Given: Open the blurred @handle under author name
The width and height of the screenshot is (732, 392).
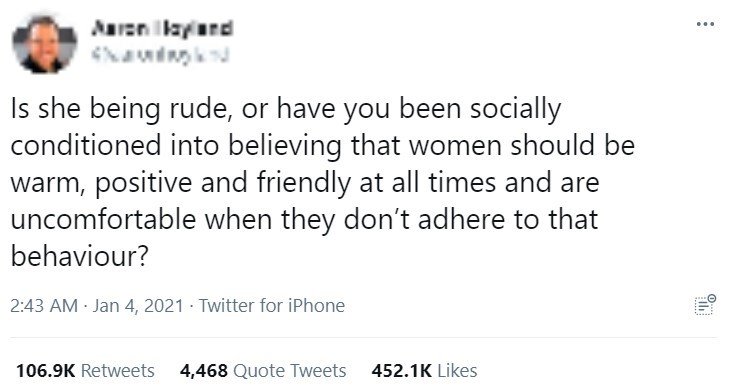Looking at the screenshot, I should coord(161,56).
